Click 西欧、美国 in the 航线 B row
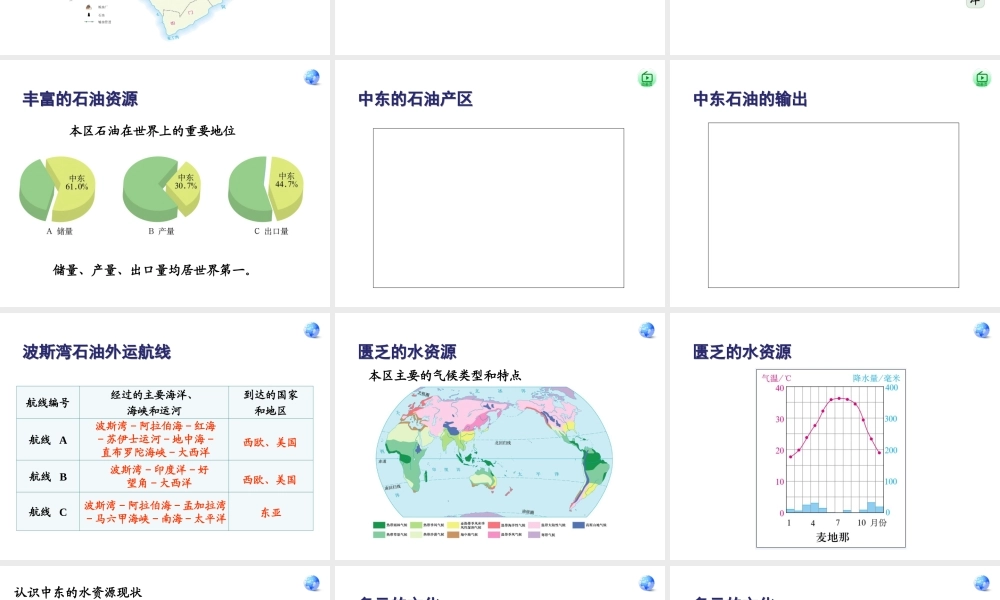This screenshot has width=1000, height=600. pos(270,479)
